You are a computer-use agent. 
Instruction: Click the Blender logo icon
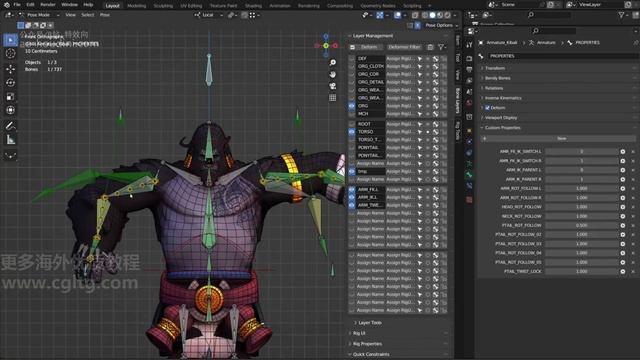[x=7, y=5]
